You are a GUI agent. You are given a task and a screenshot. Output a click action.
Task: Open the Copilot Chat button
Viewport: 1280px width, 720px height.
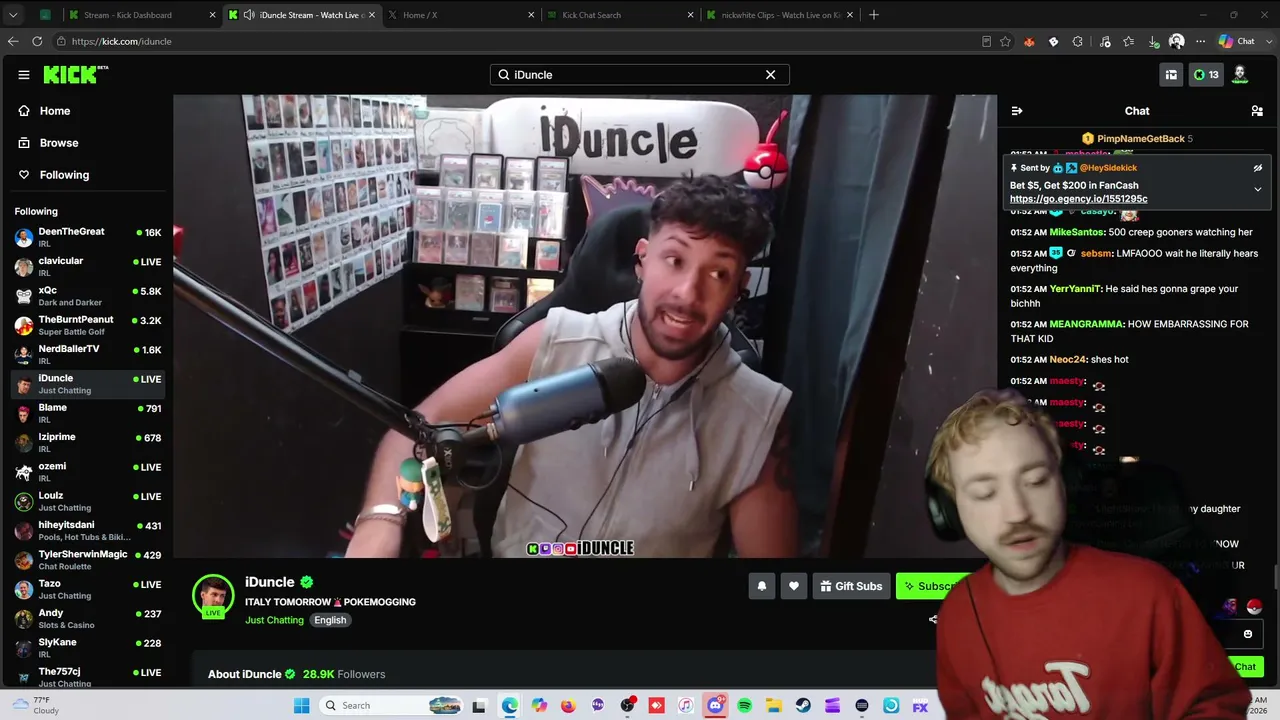(x=1237, y=41)
